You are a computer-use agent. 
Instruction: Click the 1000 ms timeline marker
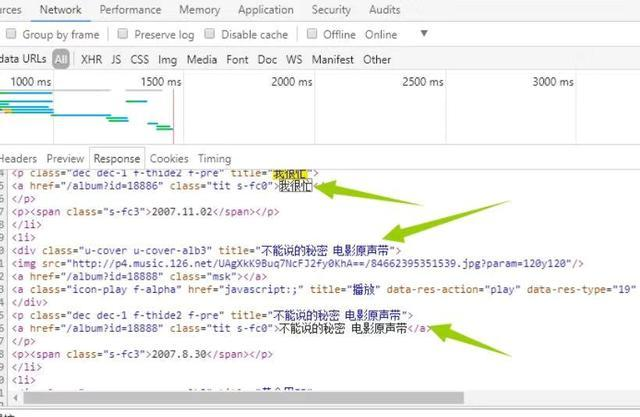[x=31, y=82]
